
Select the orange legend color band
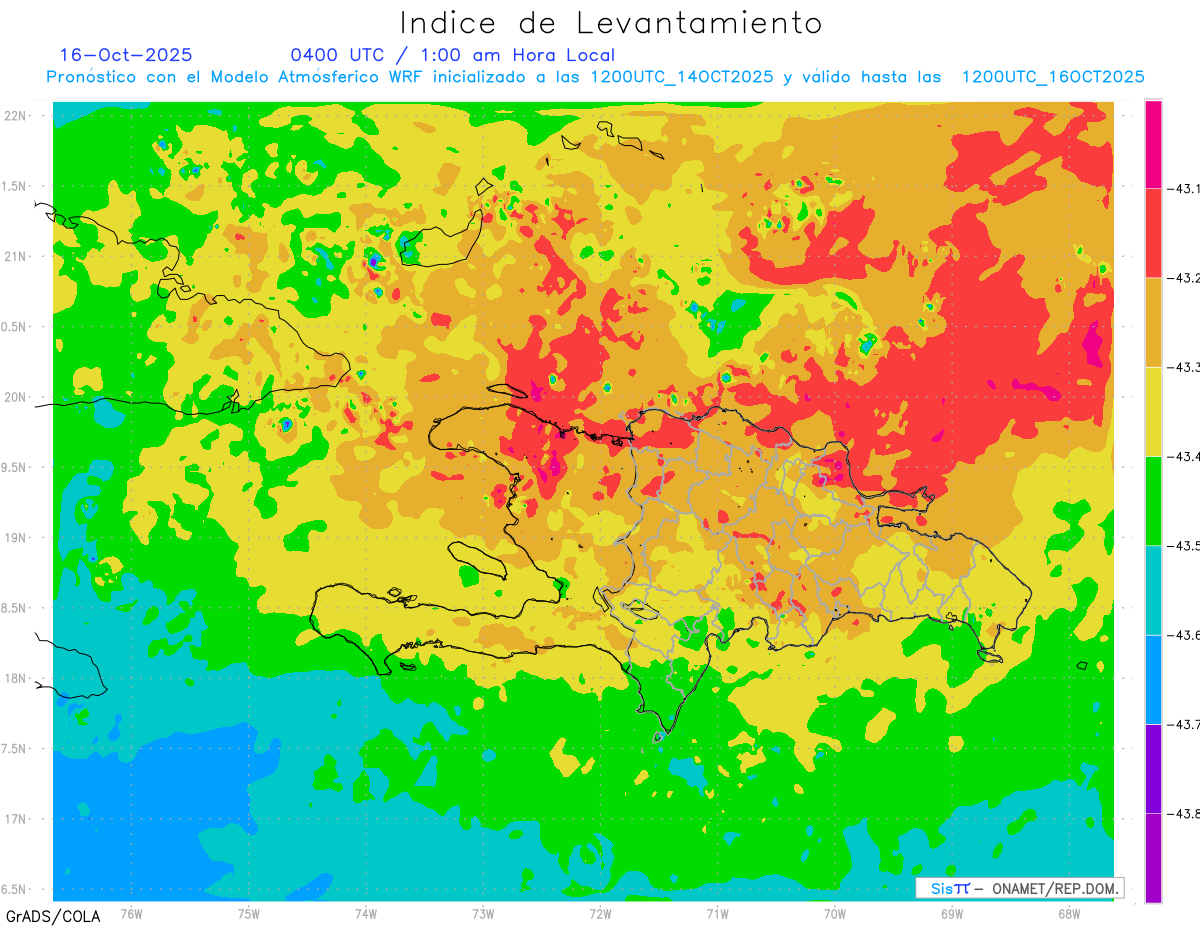pos(1153,322)
